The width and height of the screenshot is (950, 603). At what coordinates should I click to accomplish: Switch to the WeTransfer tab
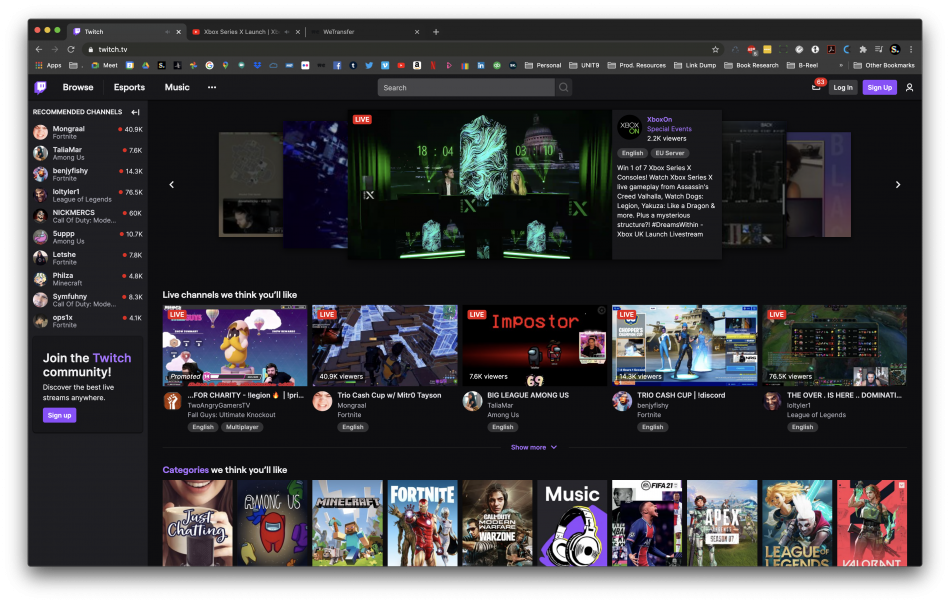[364, 32]
